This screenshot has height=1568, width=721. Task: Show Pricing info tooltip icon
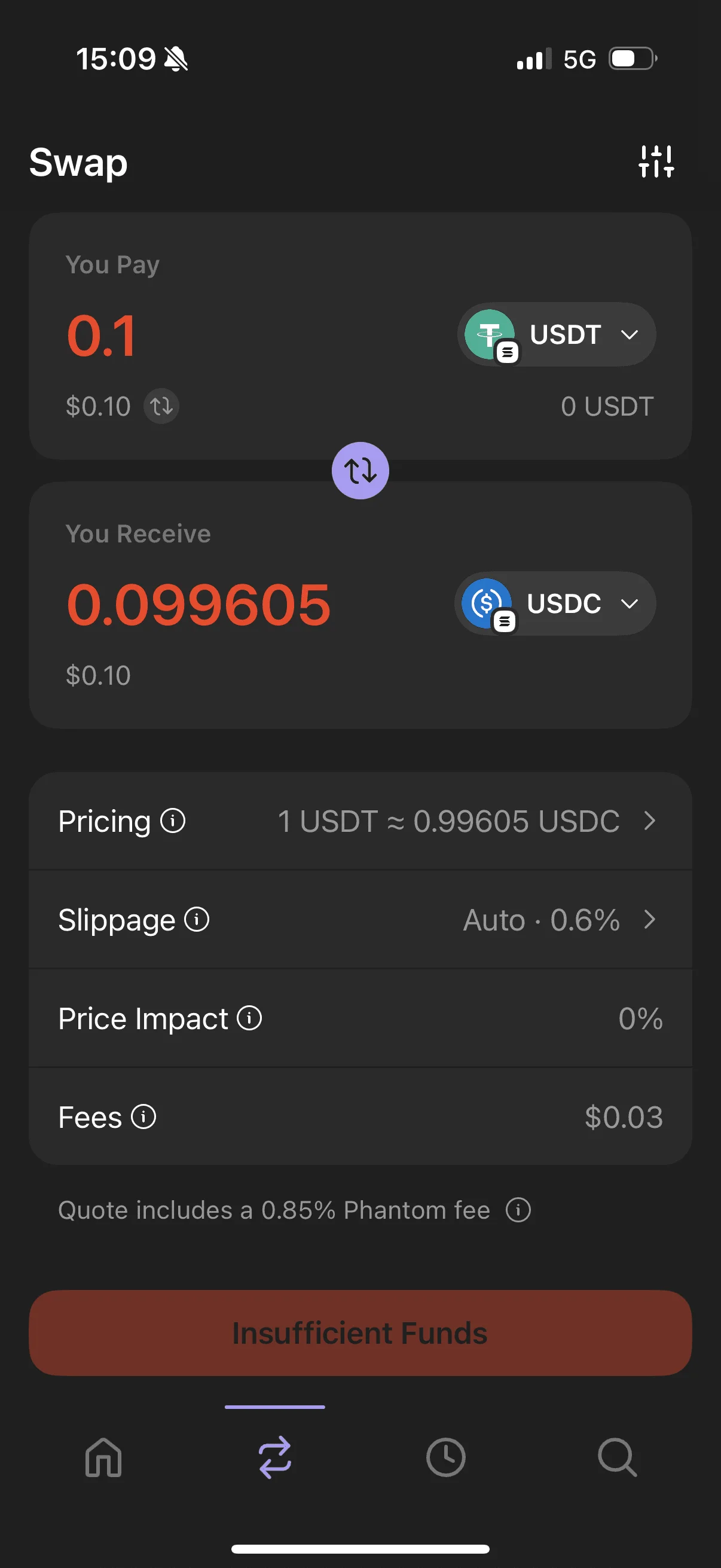click(173, 820)
